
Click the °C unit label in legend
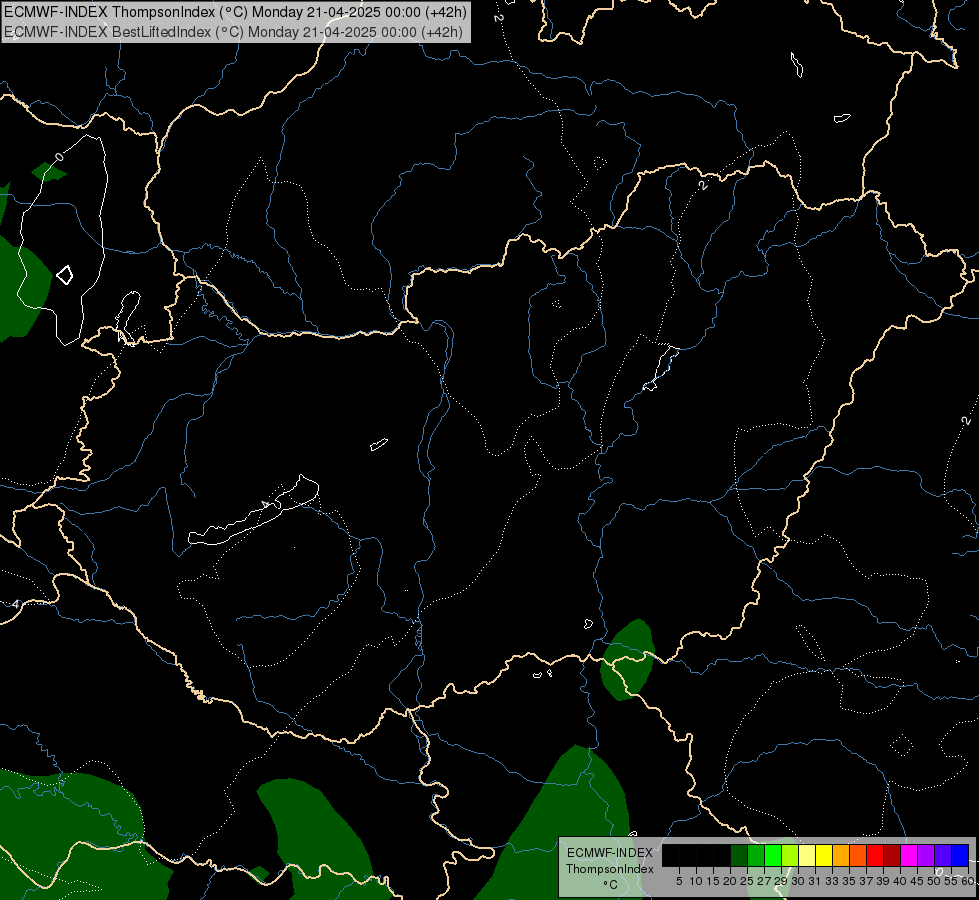[x=609, y=884]
